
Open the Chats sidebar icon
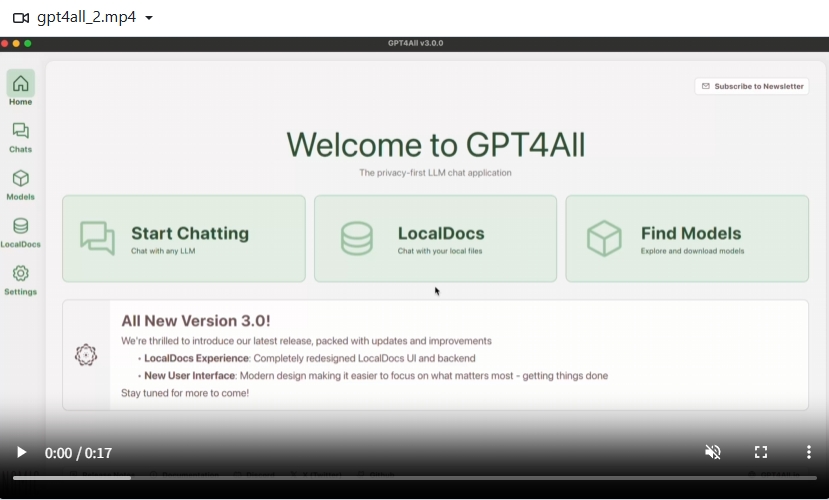point(21,131)
